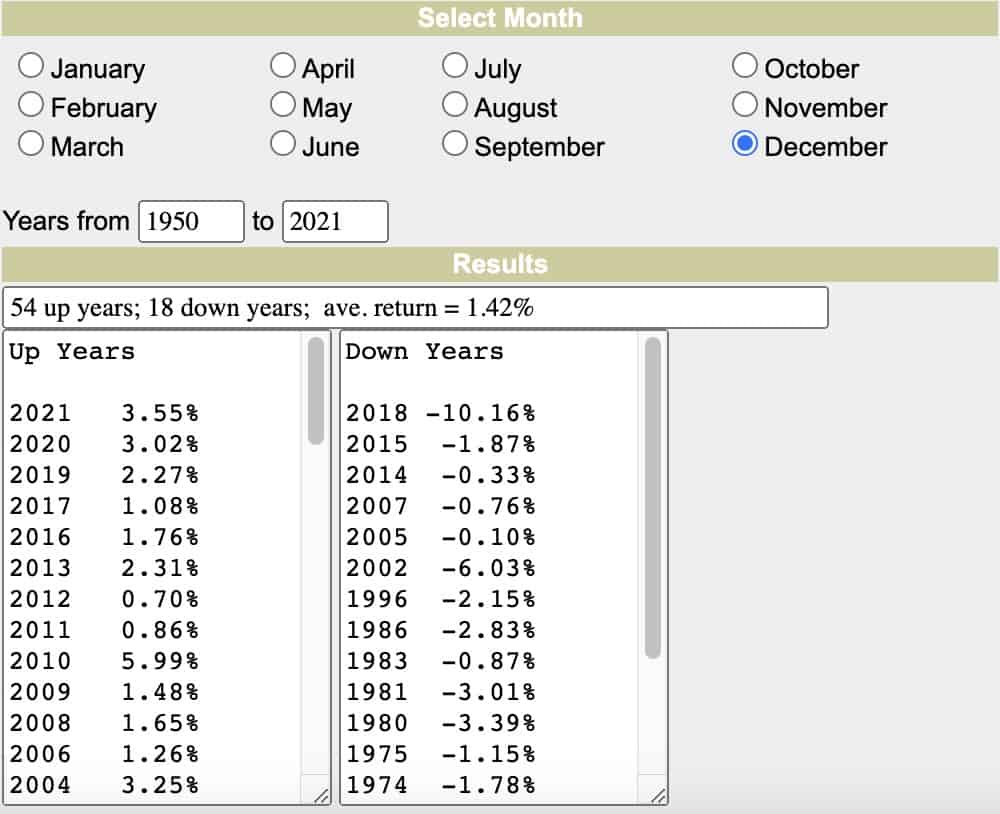Click the 'Results' header bar
The image size is (1000, 814).
[x=500, y=264]
